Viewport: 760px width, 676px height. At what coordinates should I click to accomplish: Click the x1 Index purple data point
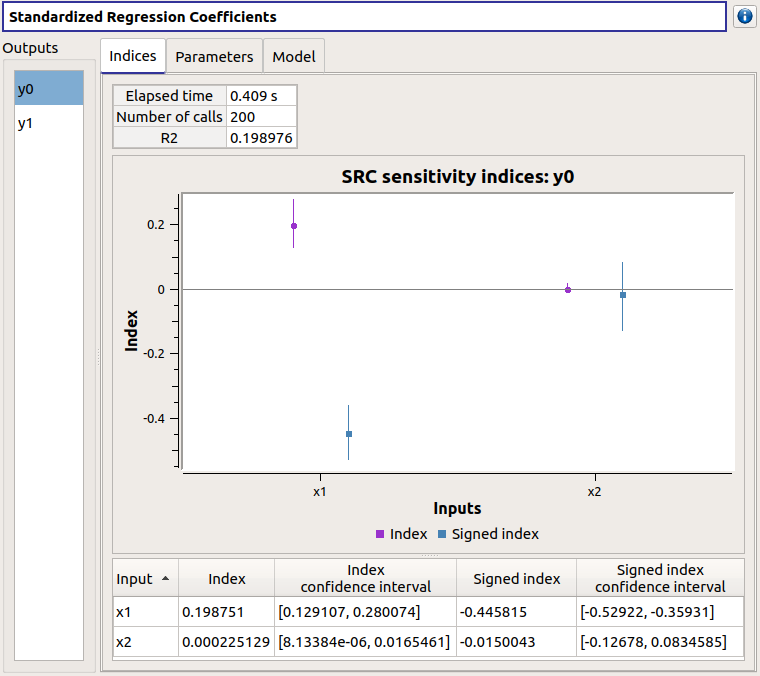[x=294, y=226]
